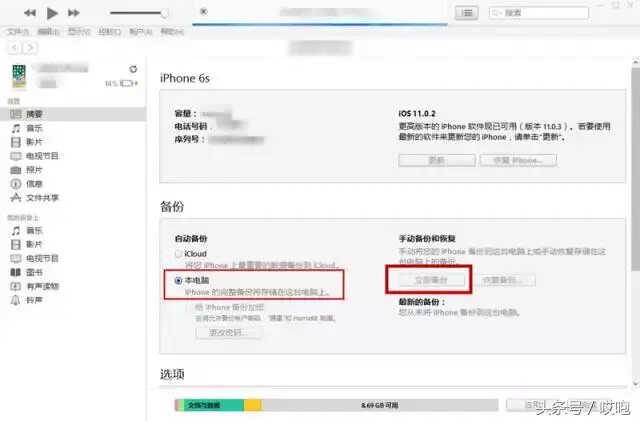Click the 8.69 GB 可用 free space bar
Viewport: 640px width, 421px height.
pos(380,405)
